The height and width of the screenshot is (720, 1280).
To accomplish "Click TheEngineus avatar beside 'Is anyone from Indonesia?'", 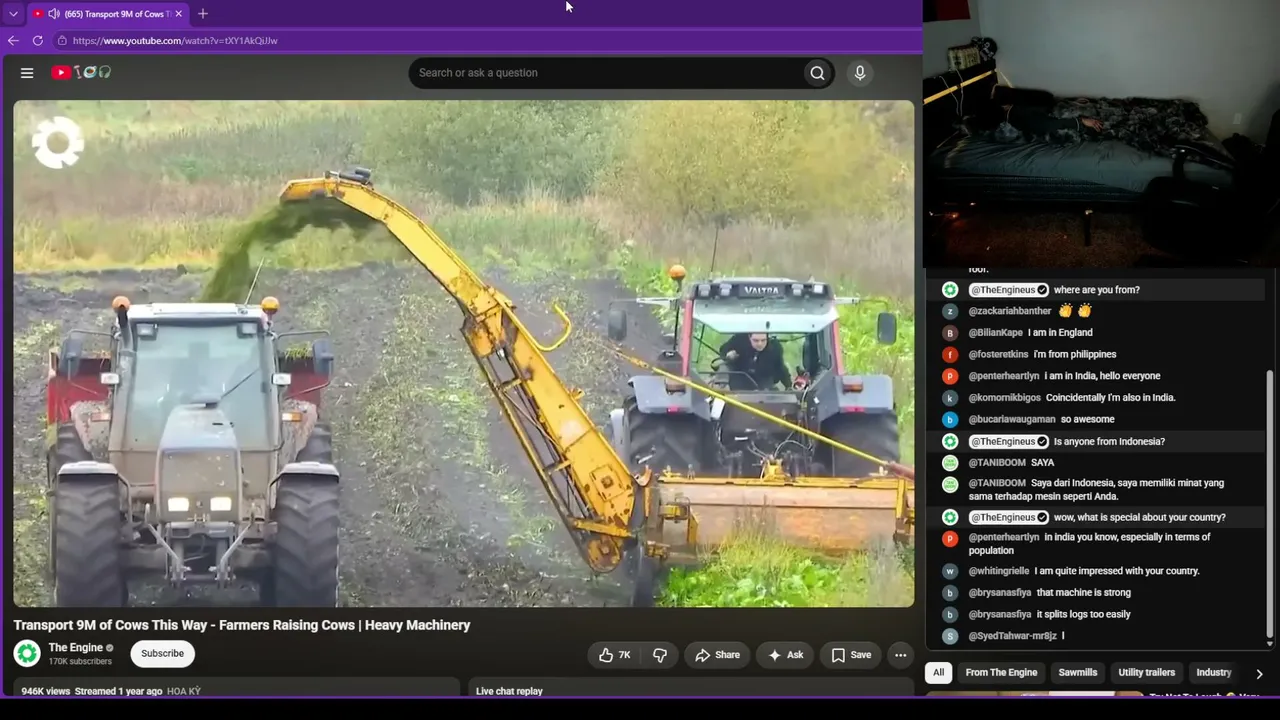I will pos(950,441).
